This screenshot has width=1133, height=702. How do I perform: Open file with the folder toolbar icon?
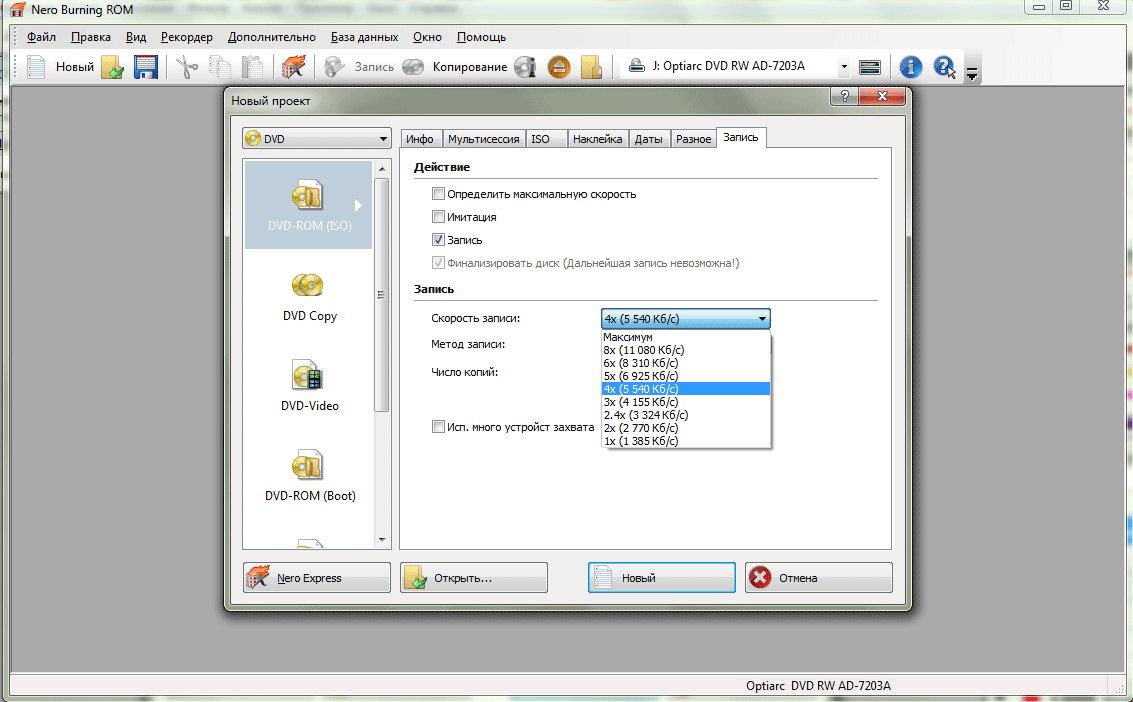tap(112, 66)
